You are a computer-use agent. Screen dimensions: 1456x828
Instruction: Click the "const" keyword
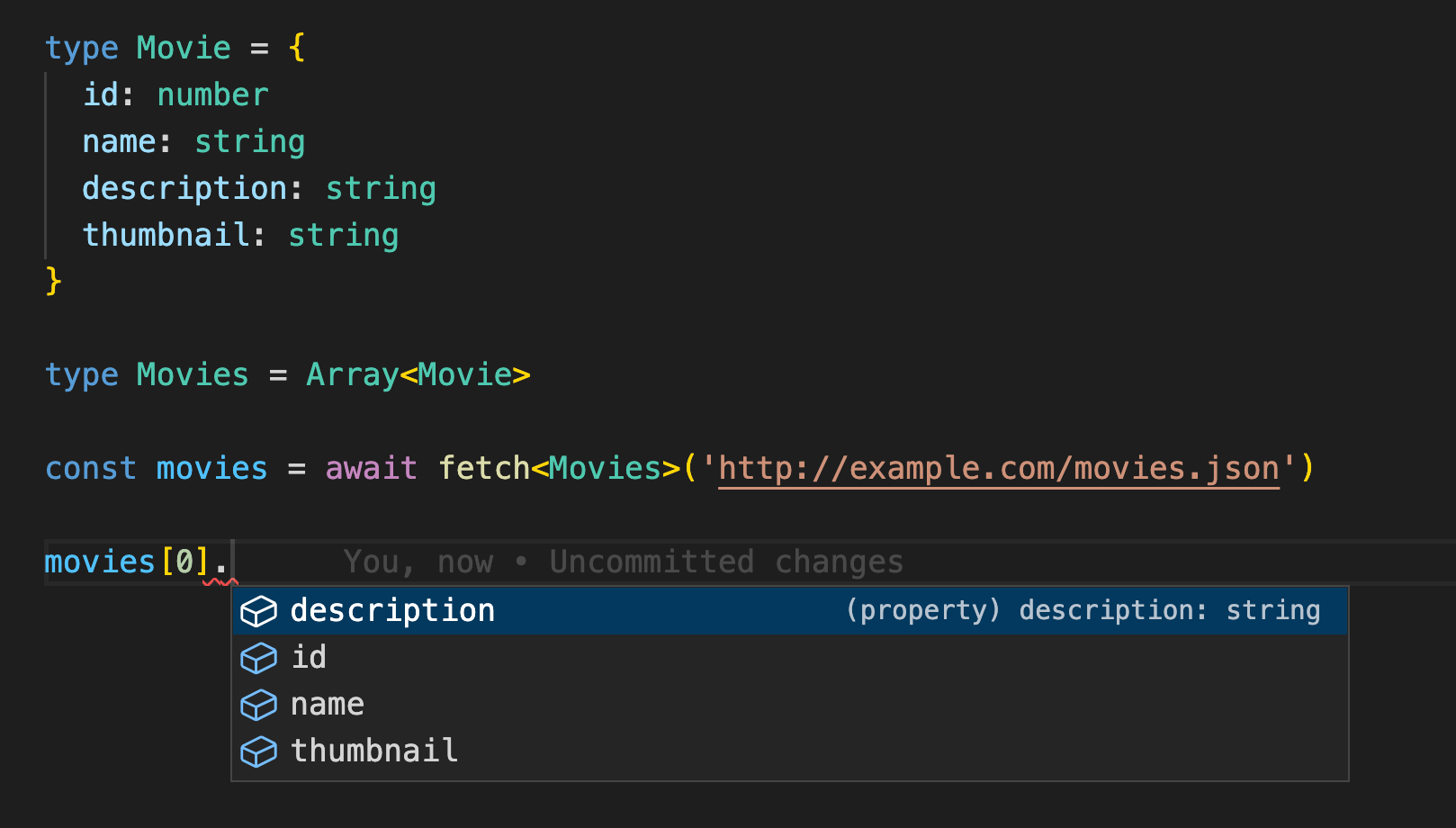(x=91, y=468)
